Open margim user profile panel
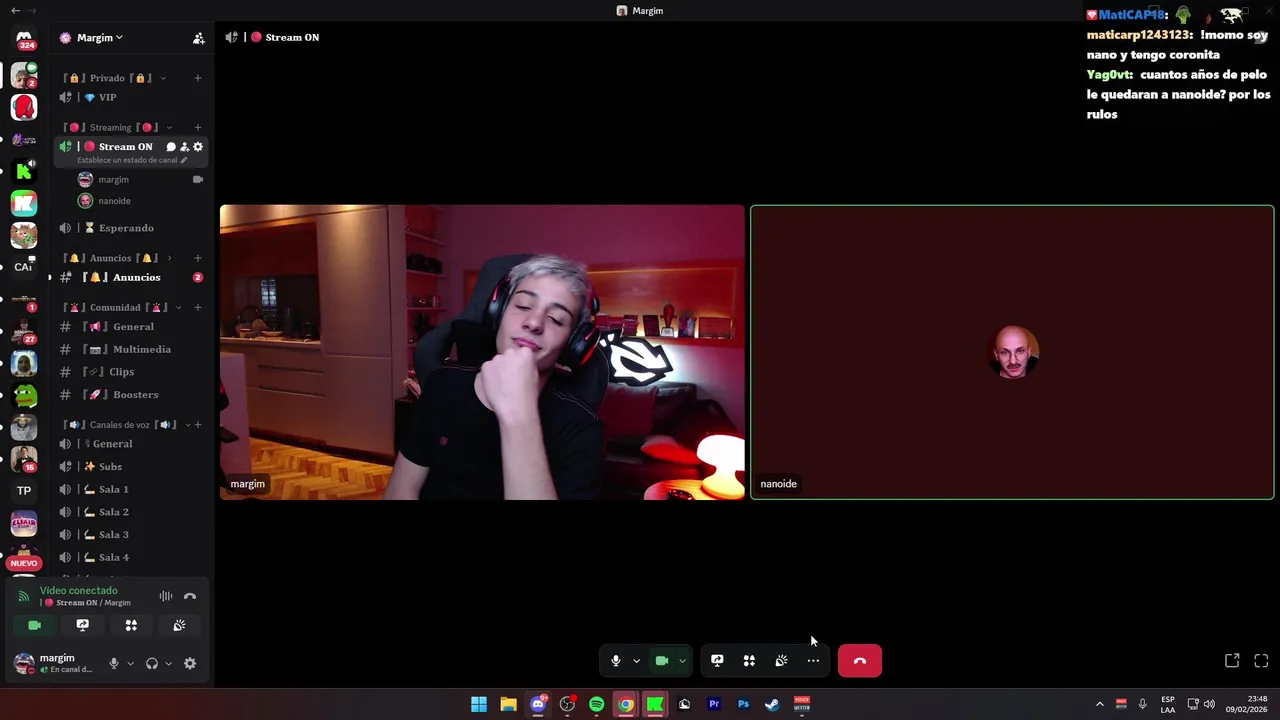 click(x=55, y=663)
